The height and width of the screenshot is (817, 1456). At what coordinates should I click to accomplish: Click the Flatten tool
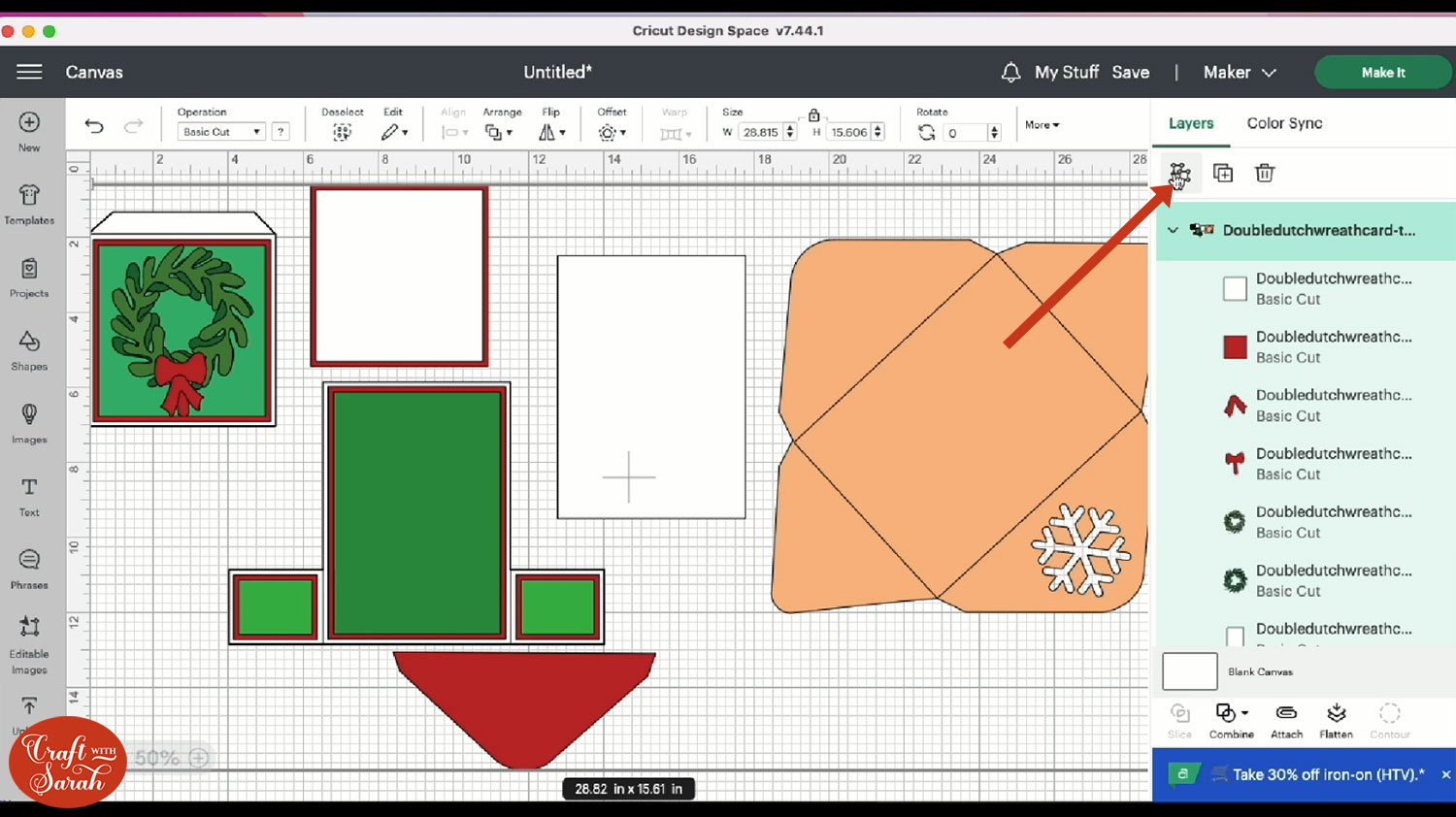pyautogui.click(x=1337, y=721)
